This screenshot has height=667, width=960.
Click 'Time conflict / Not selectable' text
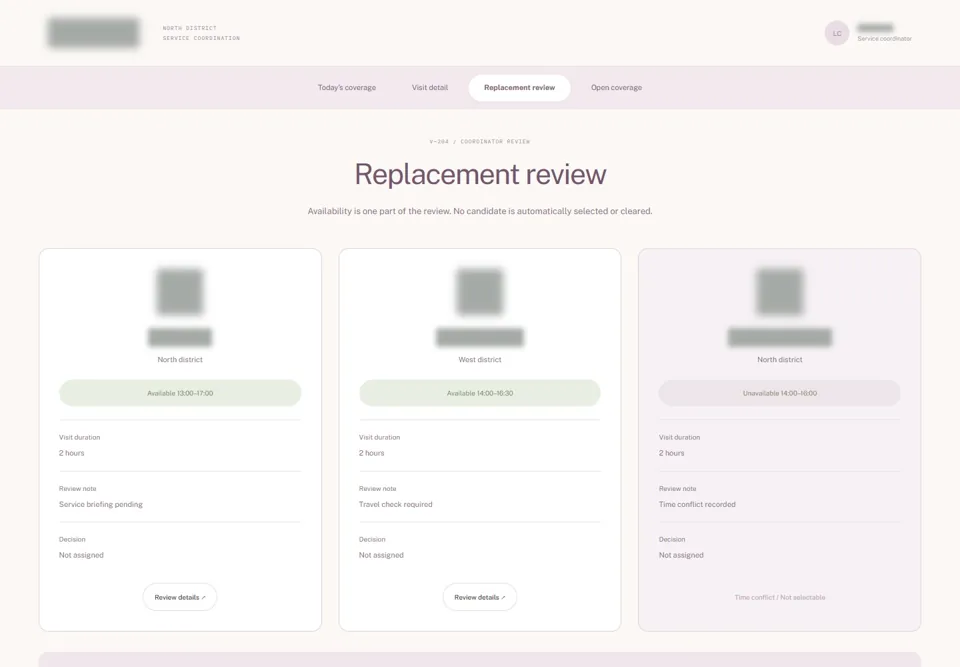[779, 597]
